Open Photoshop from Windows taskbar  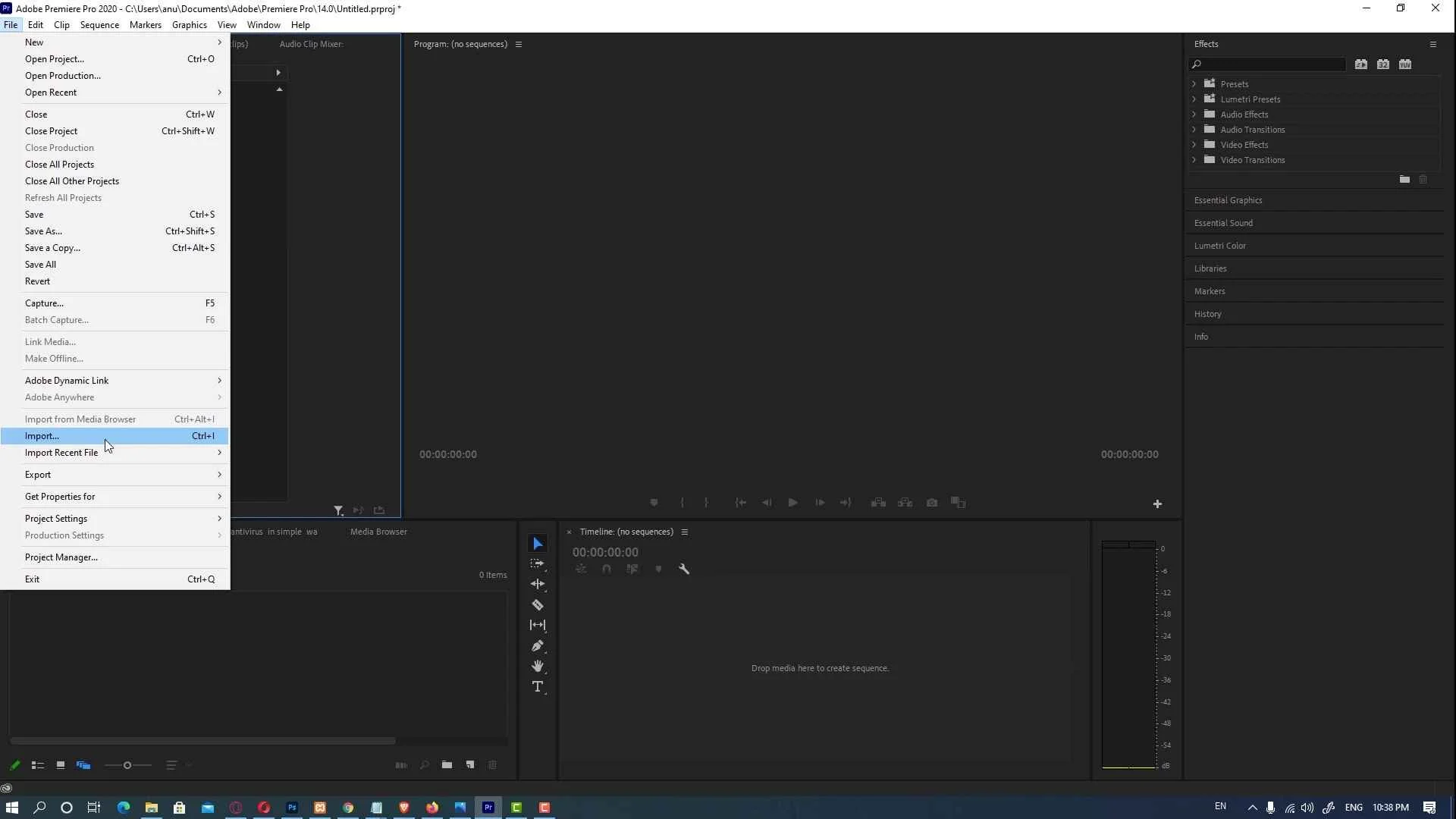292,808
